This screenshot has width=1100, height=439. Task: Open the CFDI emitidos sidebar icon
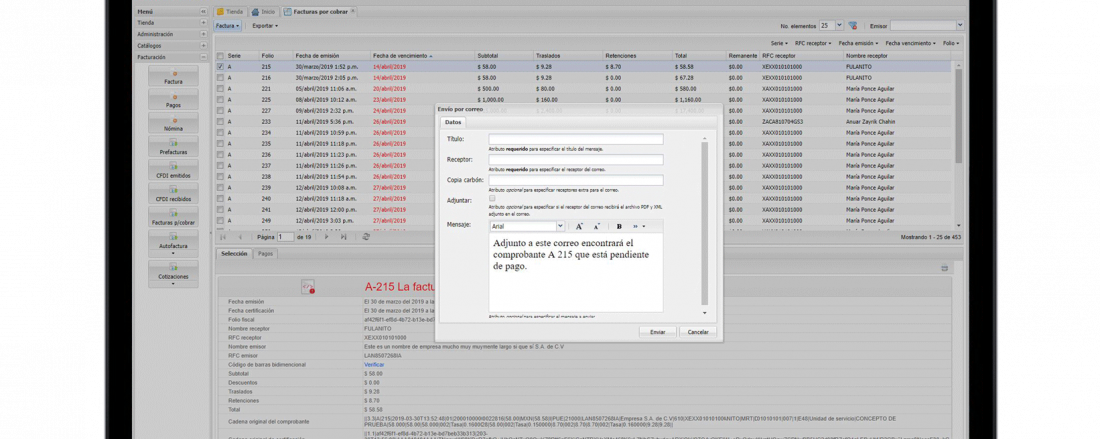(x=173, y=171)
